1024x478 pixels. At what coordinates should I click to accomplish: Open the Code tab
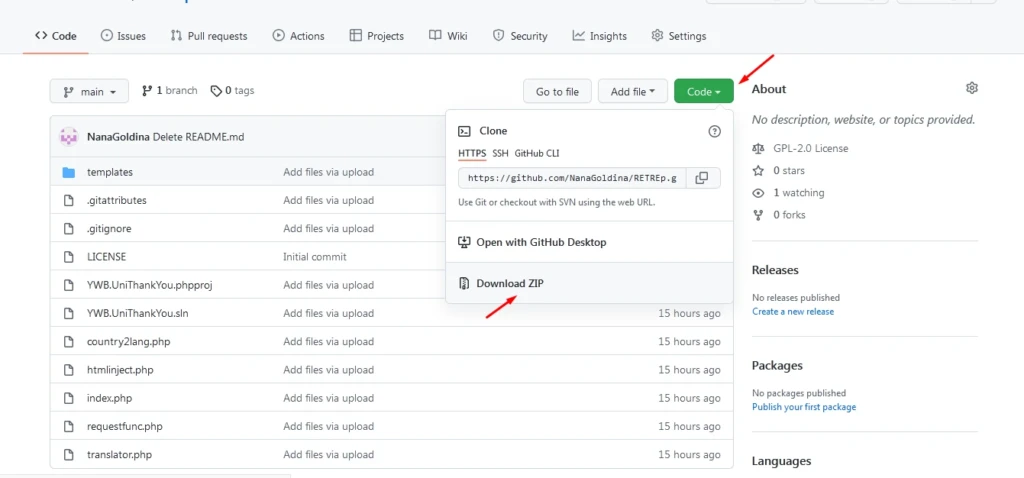pos(56,36)
